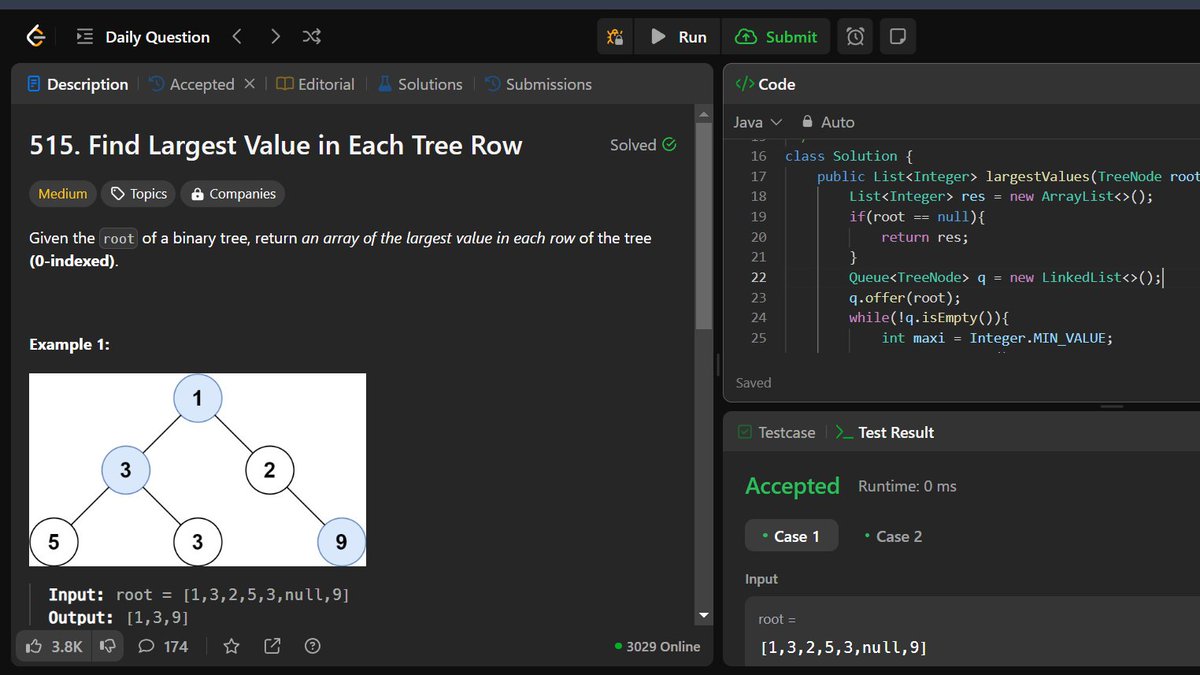Click the root input value field
The height and width of the screenshot is (675, 1200).
[x=972, y=634]
